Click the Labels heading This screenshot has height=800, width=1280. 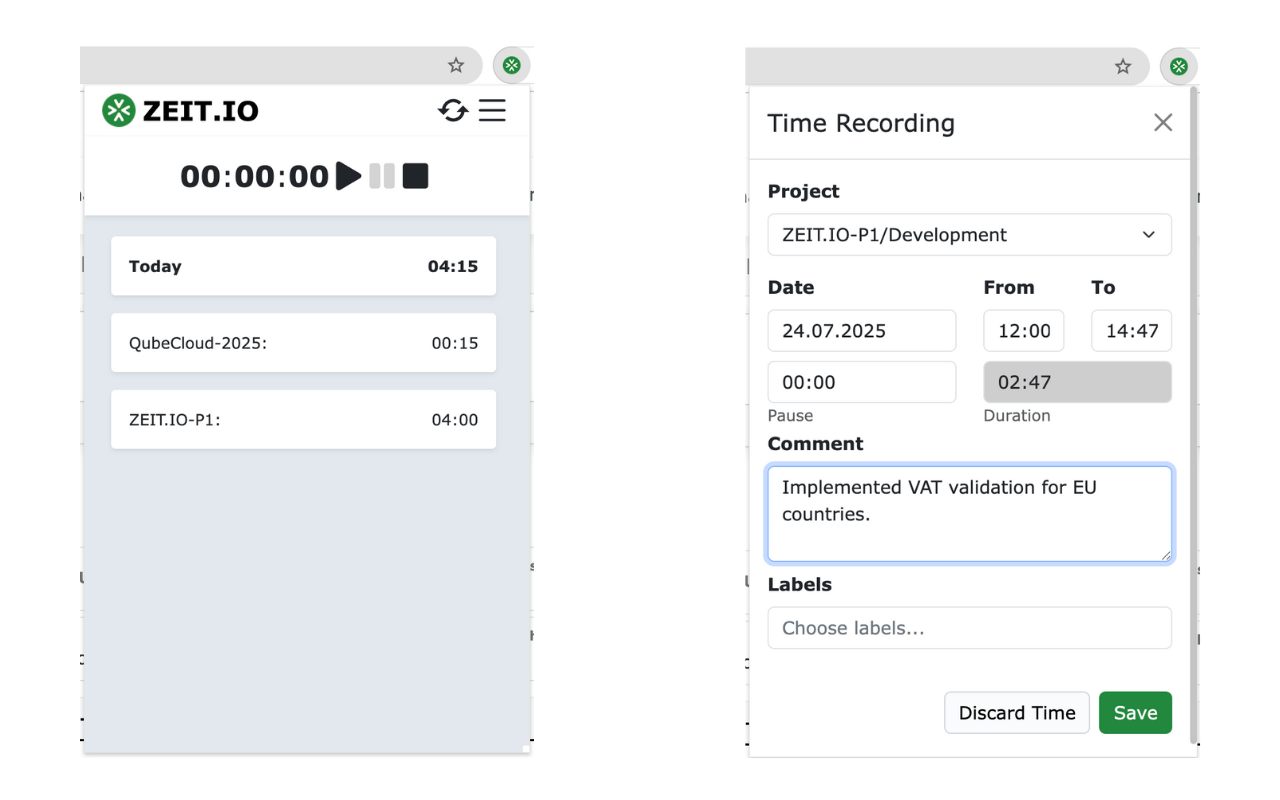click(800, 585)
